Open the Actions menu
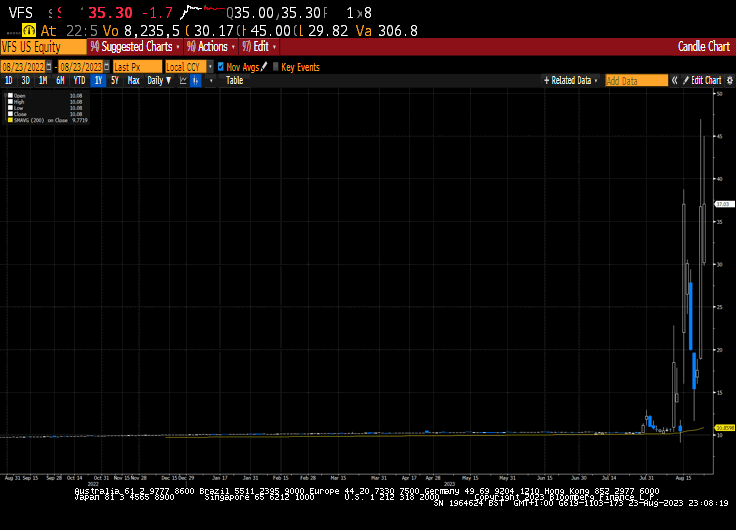The height and width of the screenshot is (530, 736). [211, 46]
